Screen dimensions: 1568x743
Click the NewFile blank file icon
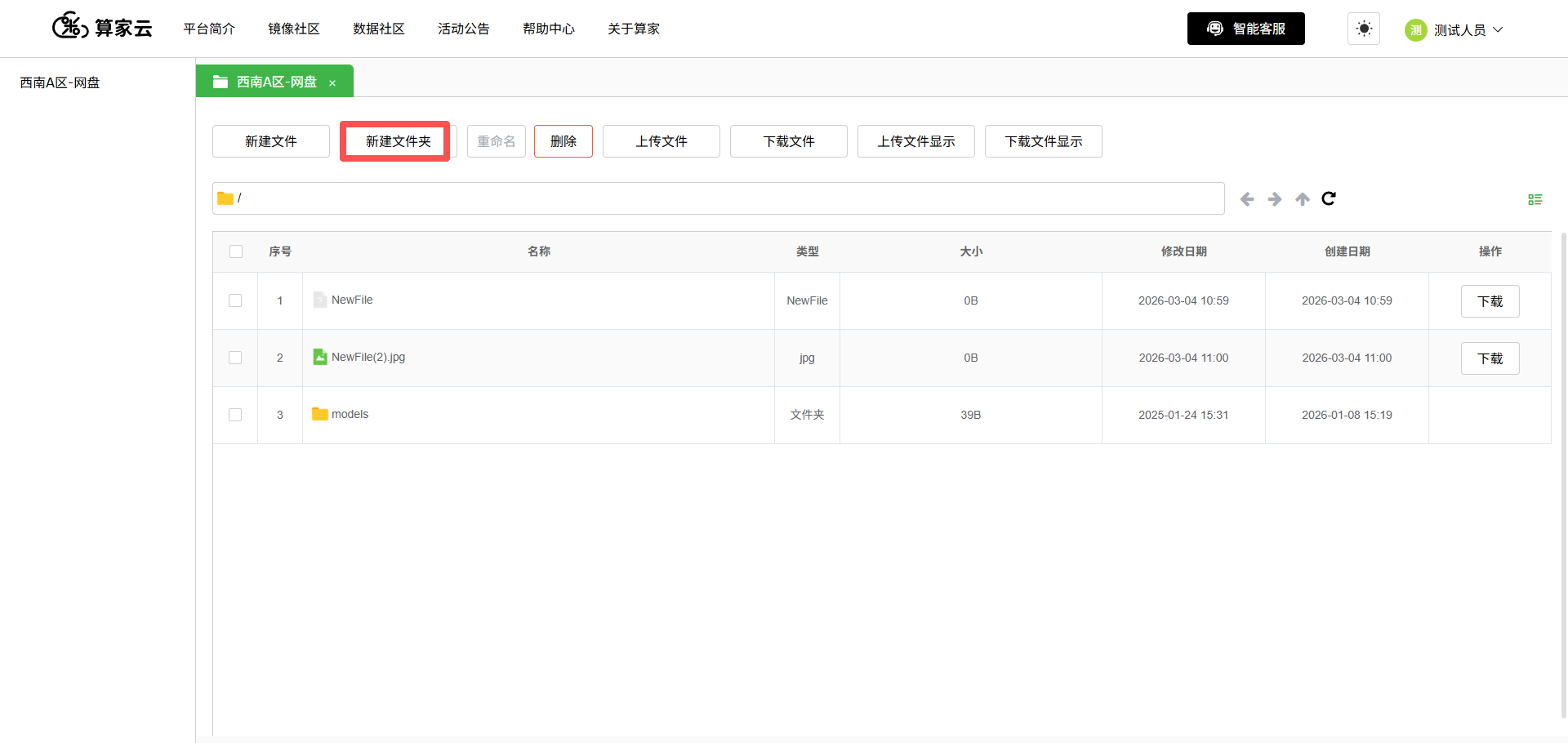point(320,300)
